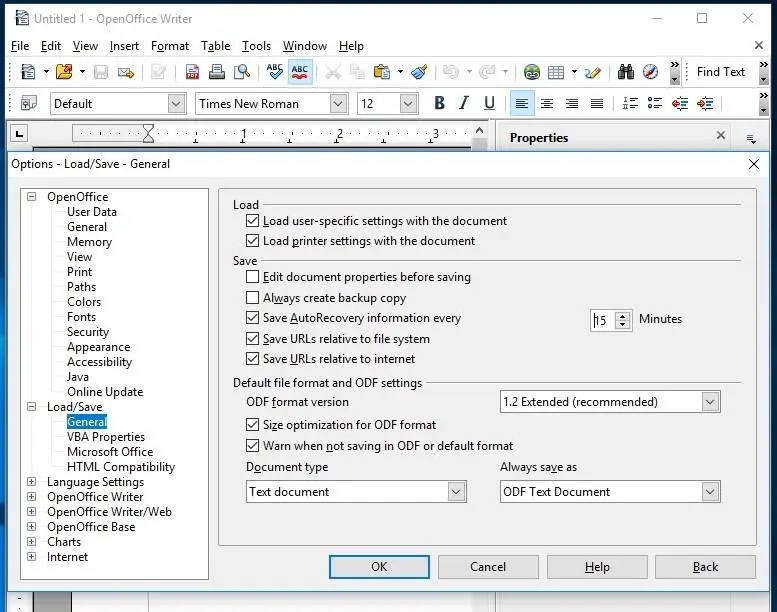Open the Format menu

(169, 46)
